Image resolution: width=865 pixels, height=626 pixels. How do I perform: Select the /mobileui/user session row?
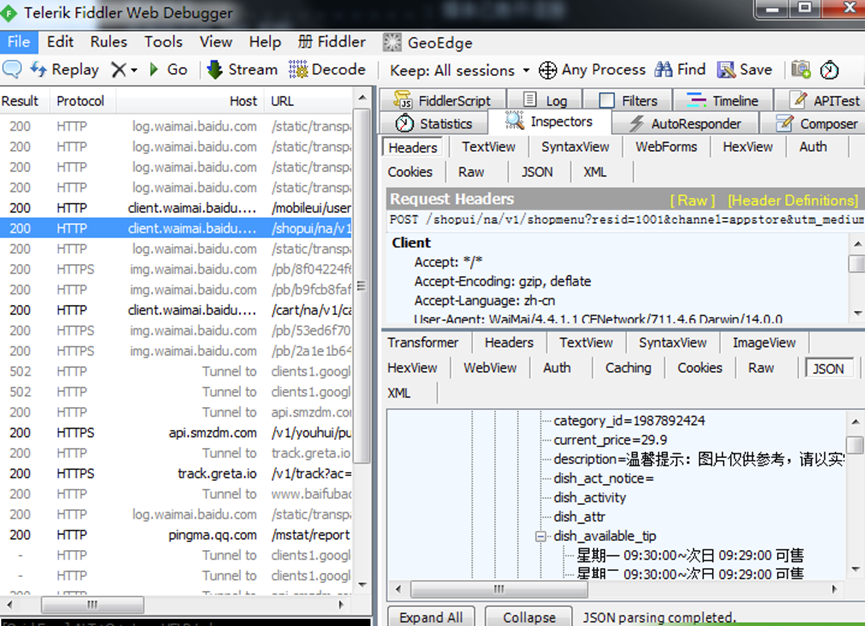pyautogui.click(x=175, y=208)
